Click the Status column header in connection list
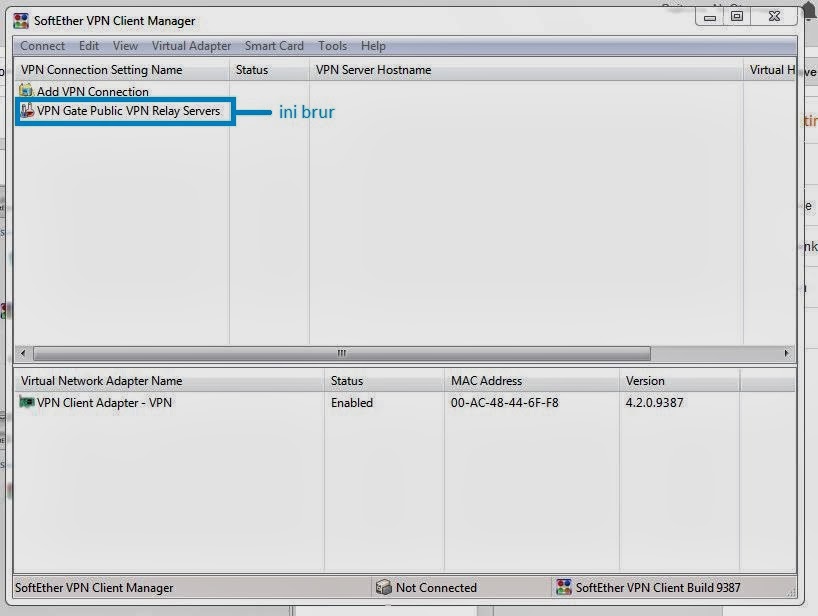The image size is (818, 616). click(x=269, y=70)
